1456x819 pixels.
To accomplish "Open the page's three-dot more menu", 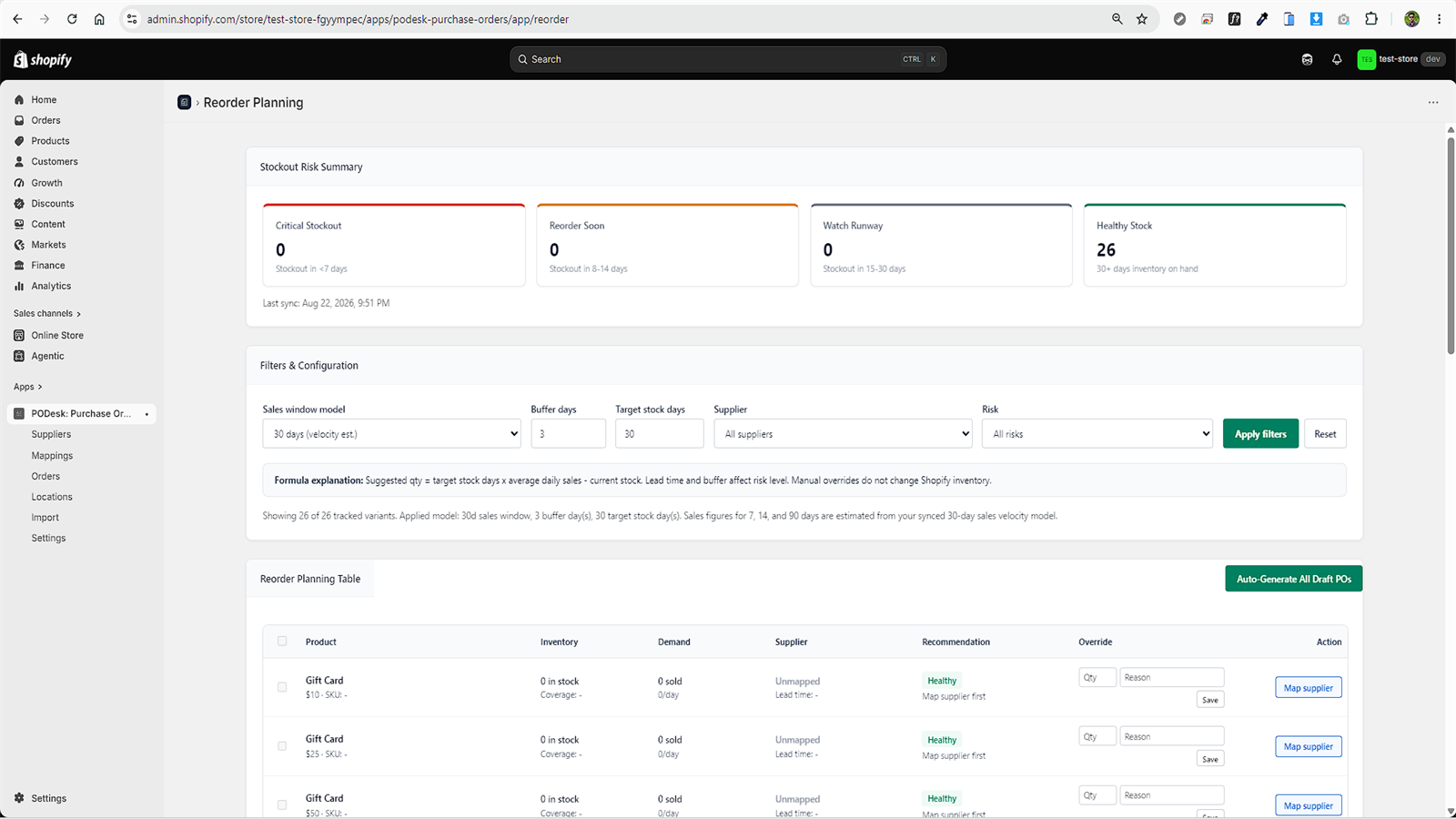I will [x=1433, y=103].
